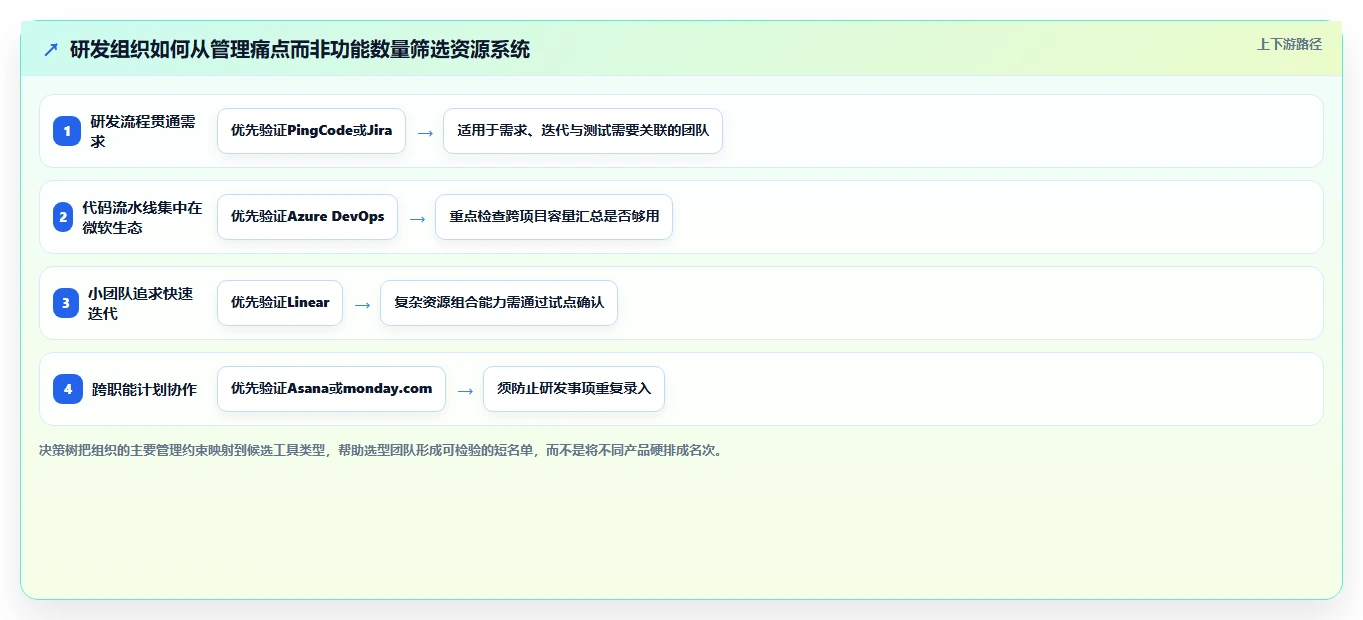Click the 上下游路径 label at top right
Screen dimensions: 1363x620
point(1289,44)
